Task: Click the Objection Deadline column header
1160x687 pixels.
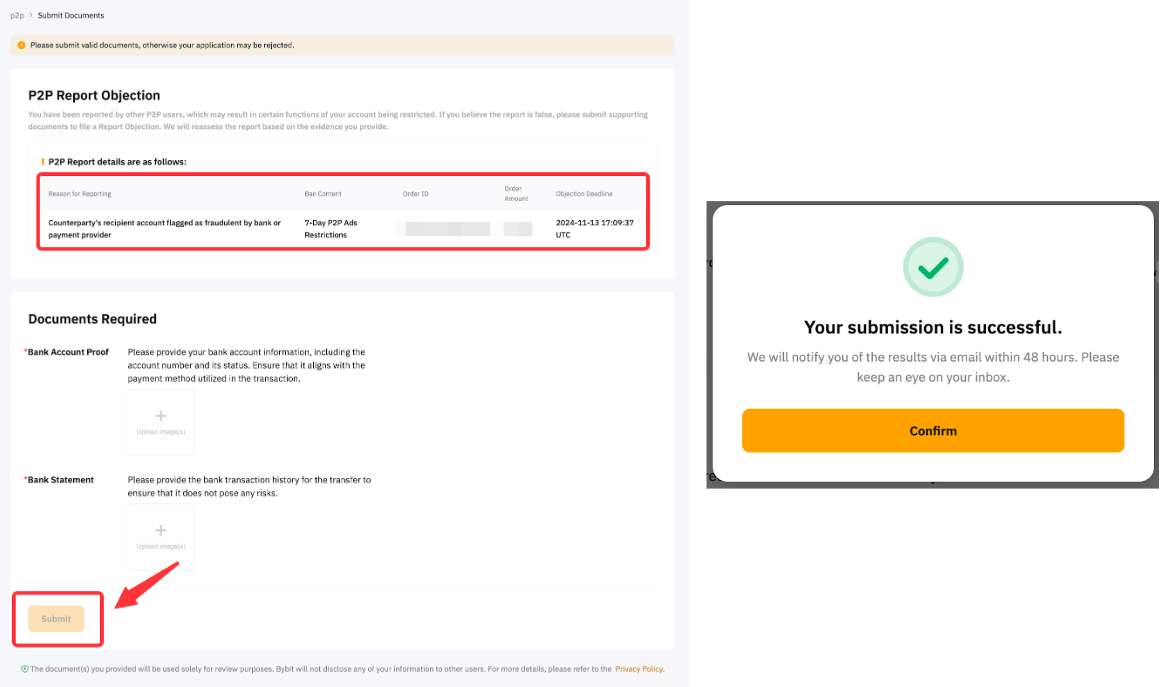Action: 584,193
